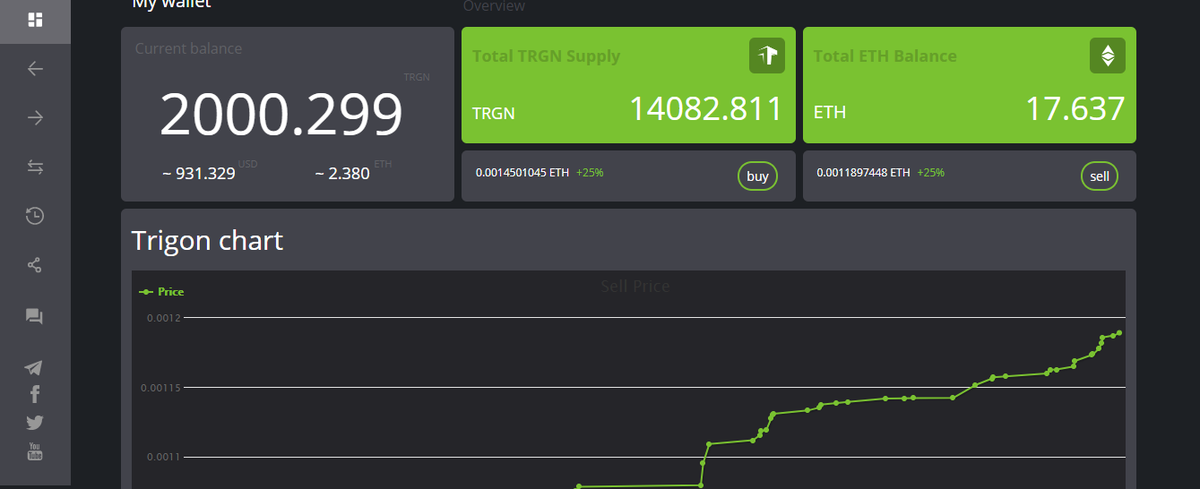Click the 0.0011 y-axis label
The height and width of the screenshot is (489, 1200).
point(164,457)
